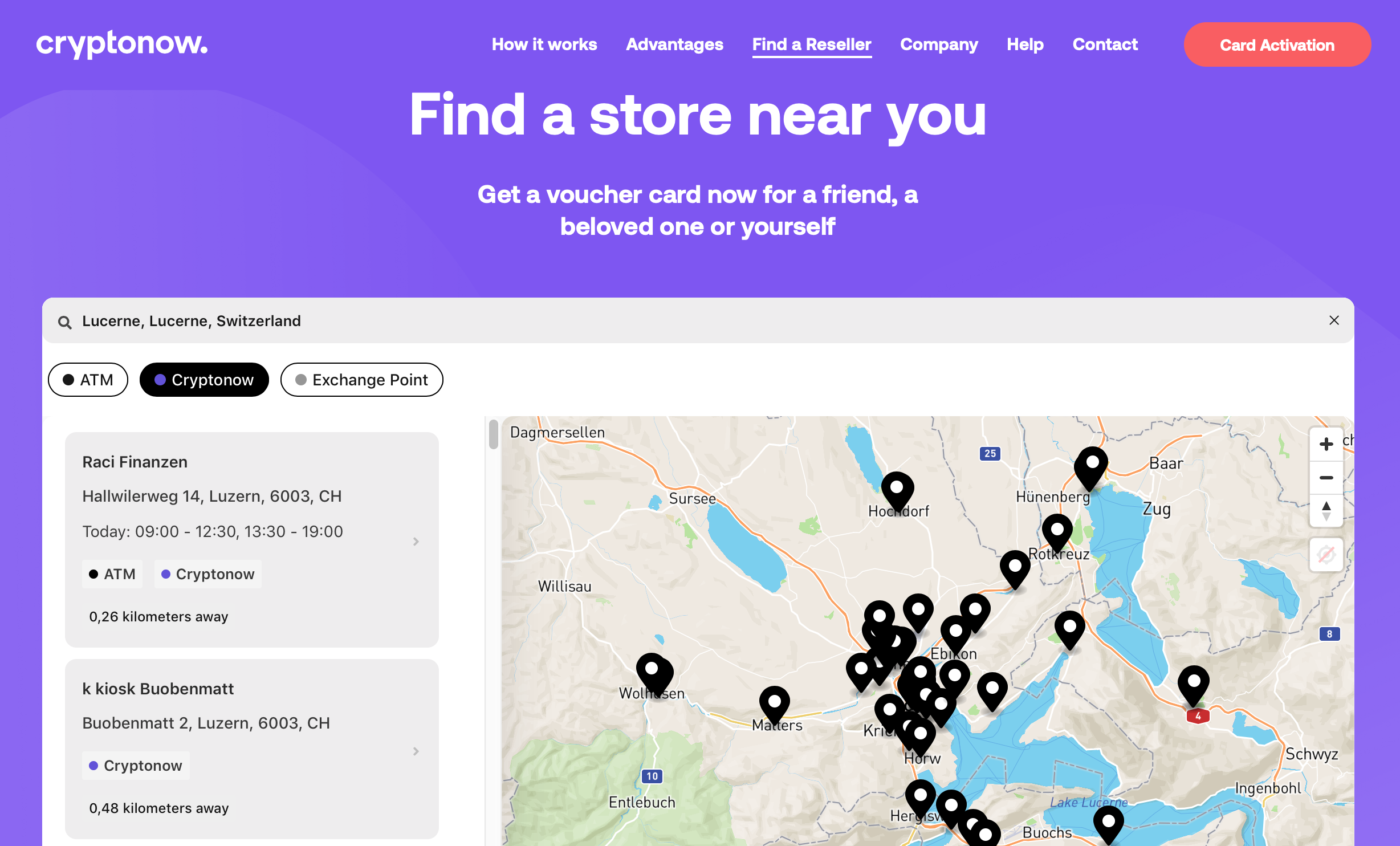Click the address Hallwilerweg 14, Luzern
Viewport: 1400px width, 846px height.
pos(212,497)
